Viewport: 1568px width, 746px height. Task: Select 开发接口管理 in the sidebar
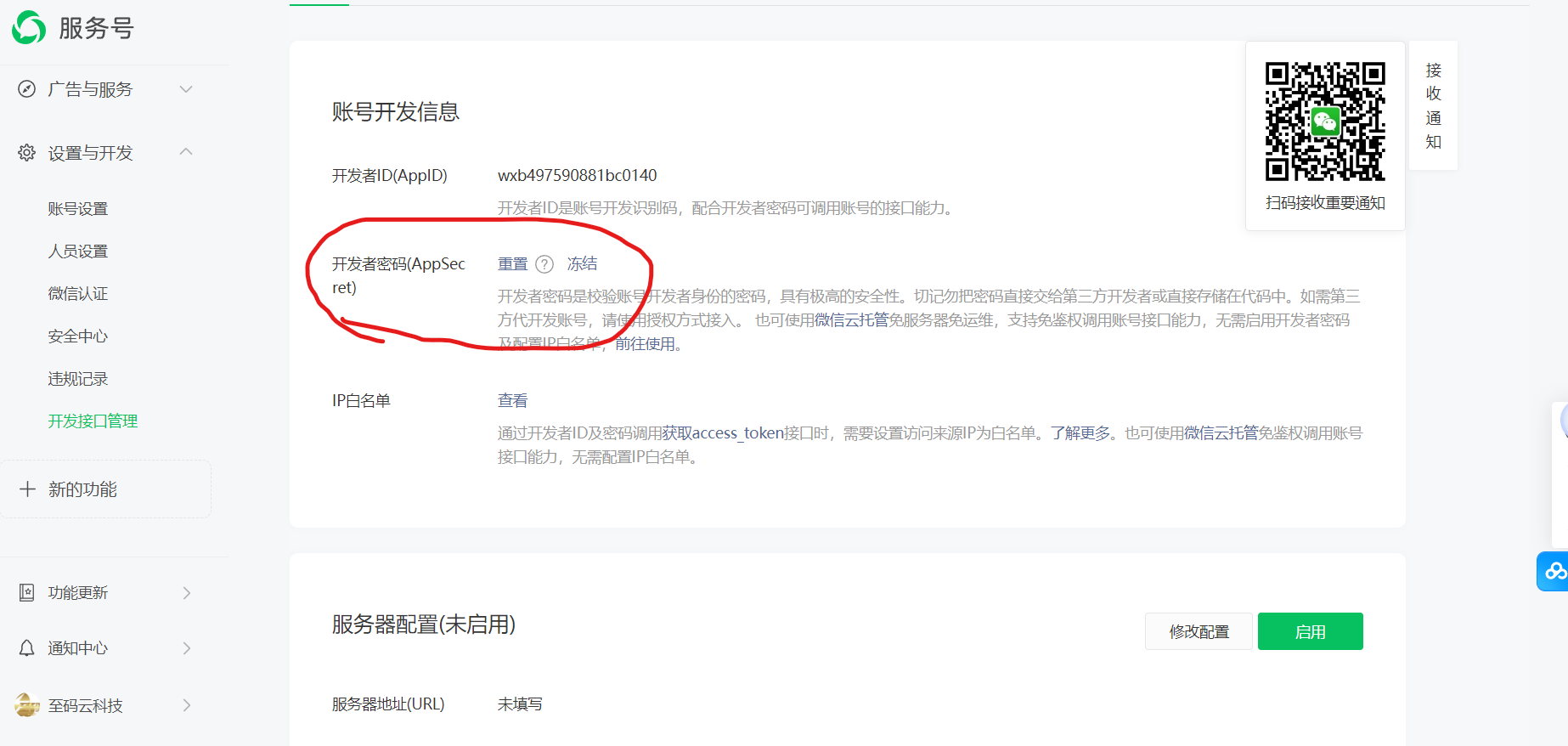pos(93,421)
